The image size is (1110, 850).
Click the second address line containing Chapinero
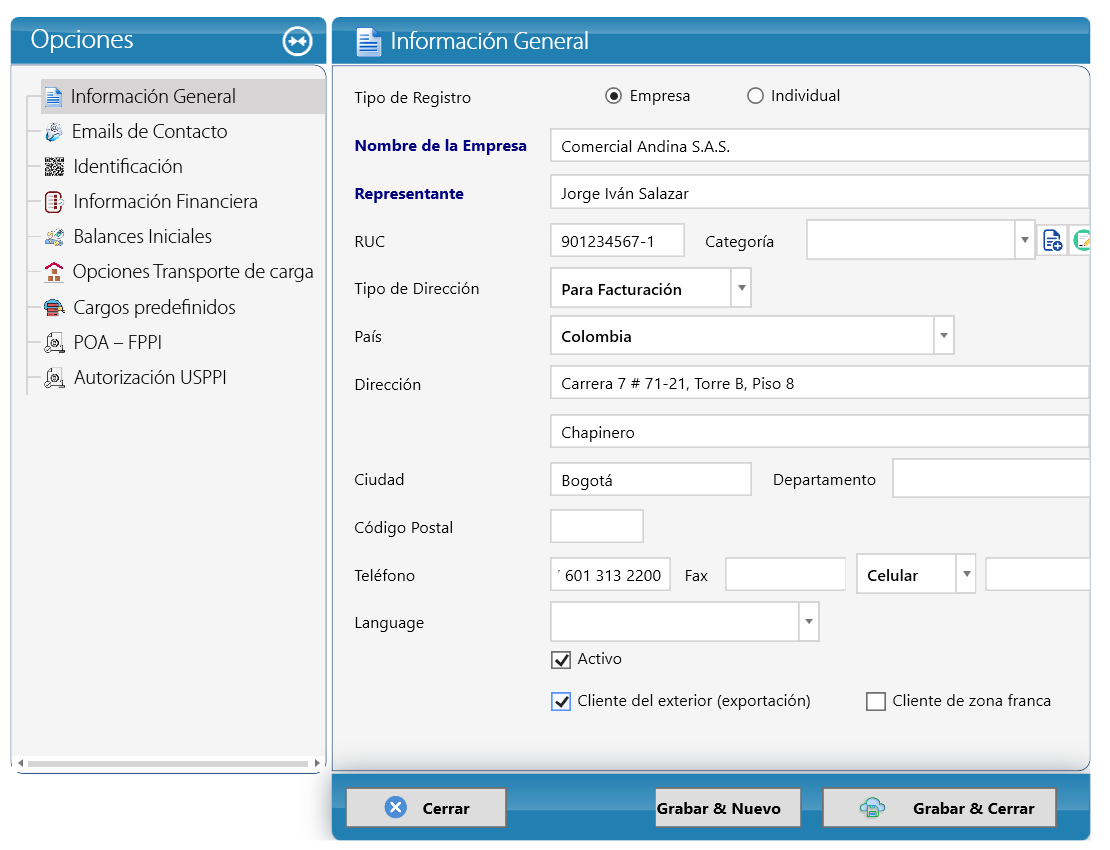pos(819,432)
